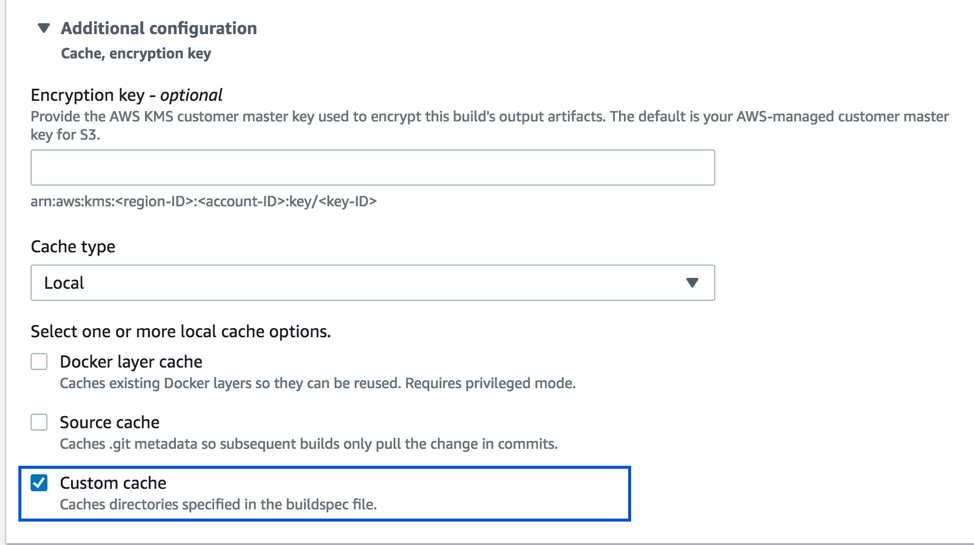This screenshot has height=545, width=974.
Task: Click the .git metadata cache description
Action: (x=309, y=444)
